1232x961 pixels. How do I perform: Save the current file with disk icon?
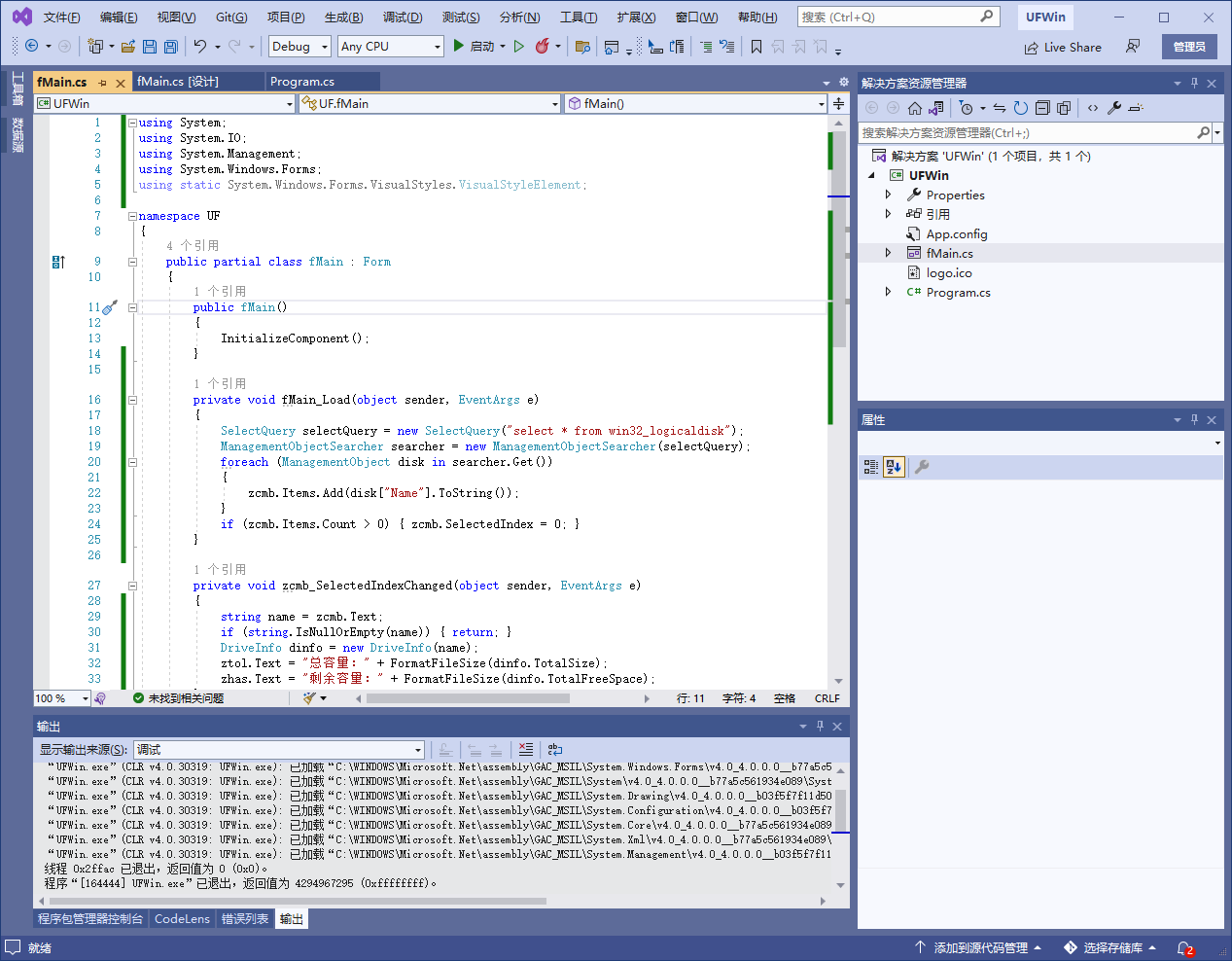(x=150, y=46)
